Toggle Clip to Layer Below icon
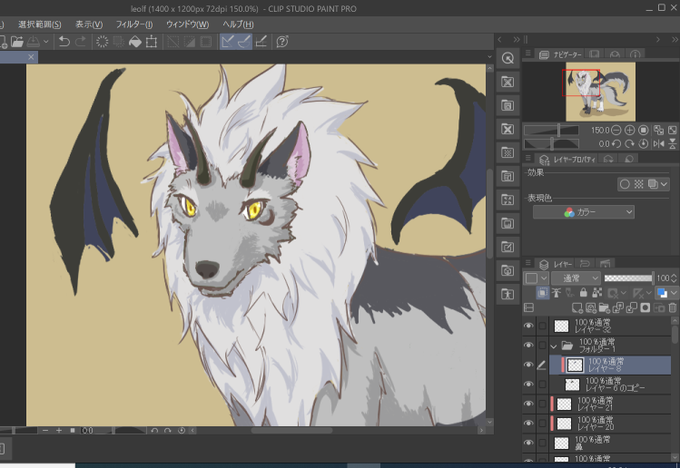Viewport: 680px width, 468px height. tap(542, 293)
